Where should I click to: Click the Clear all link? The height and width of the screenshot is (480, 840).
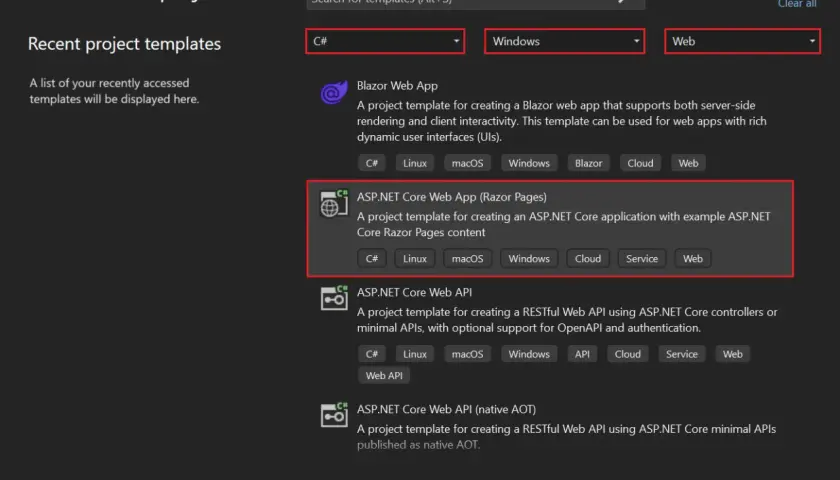point(797,4)
